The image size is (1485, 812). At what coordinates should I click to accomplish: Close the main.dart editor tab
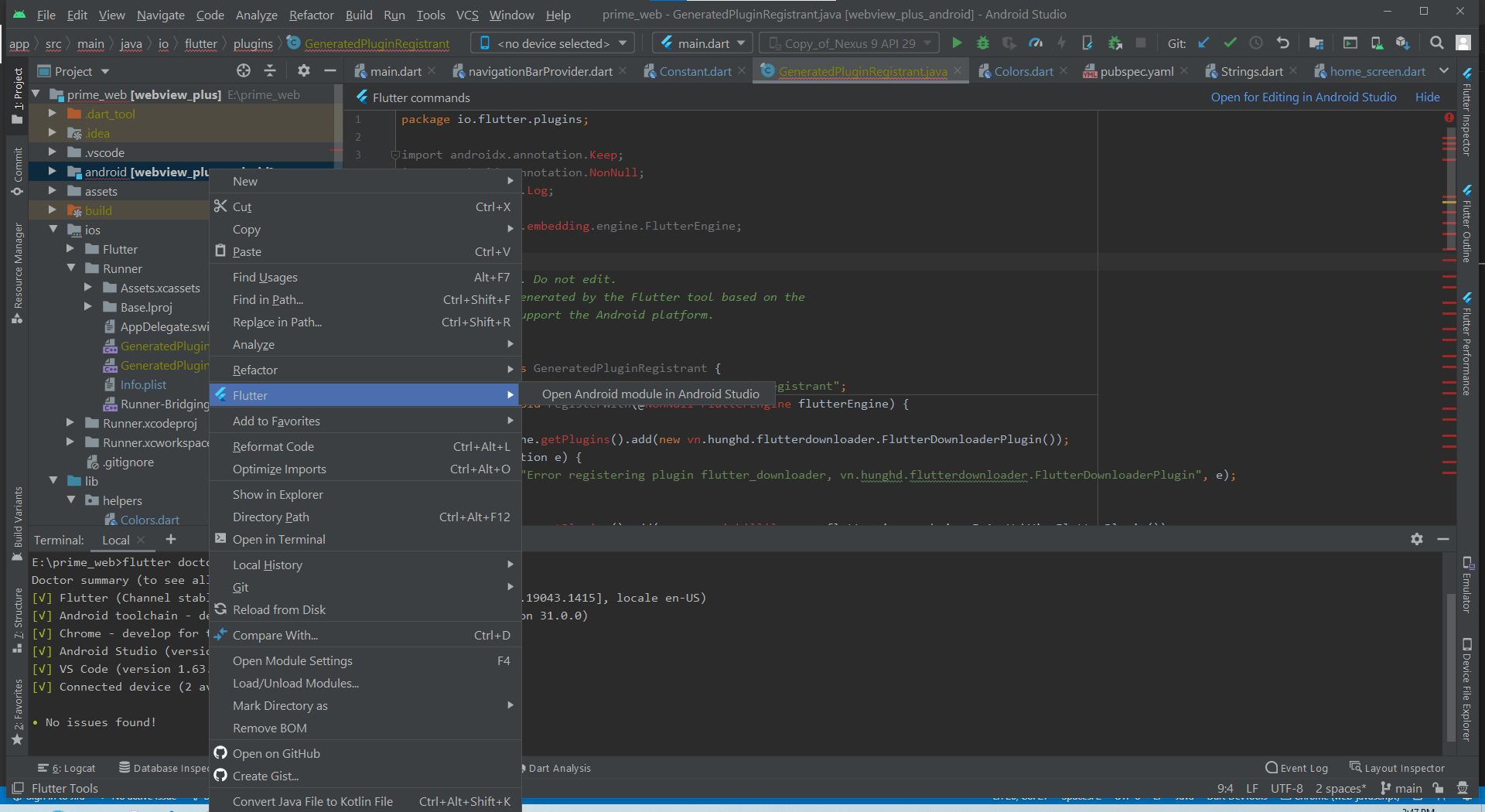[432, 71]
